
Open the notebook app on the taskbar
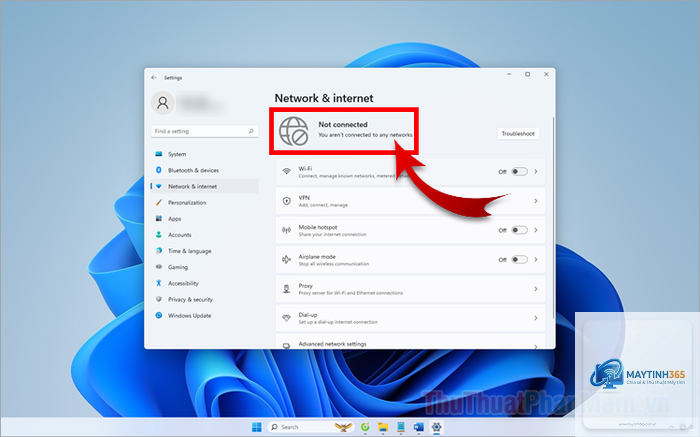coord(400,427)
